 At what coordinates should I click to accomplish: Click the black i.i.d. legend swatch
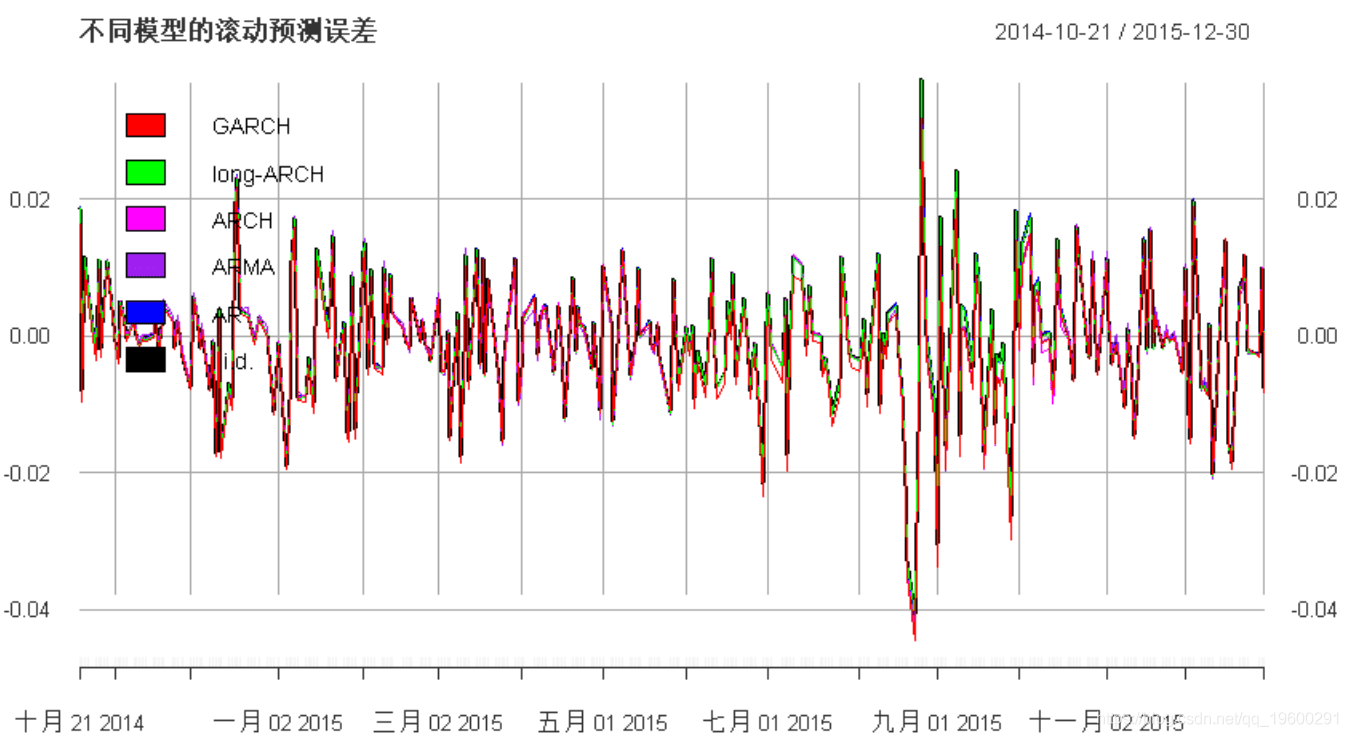[x=145, y=359]
